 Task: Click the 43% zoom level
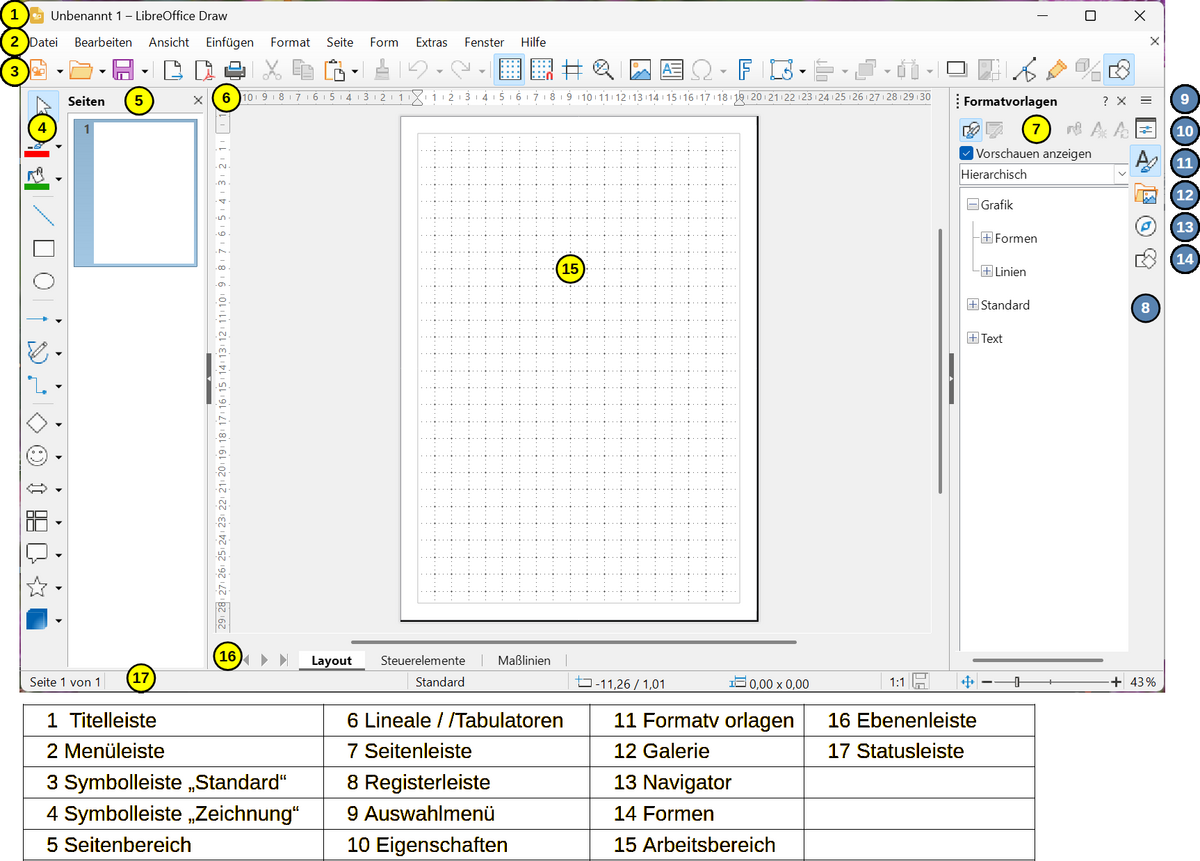[x=1144, y=682]
